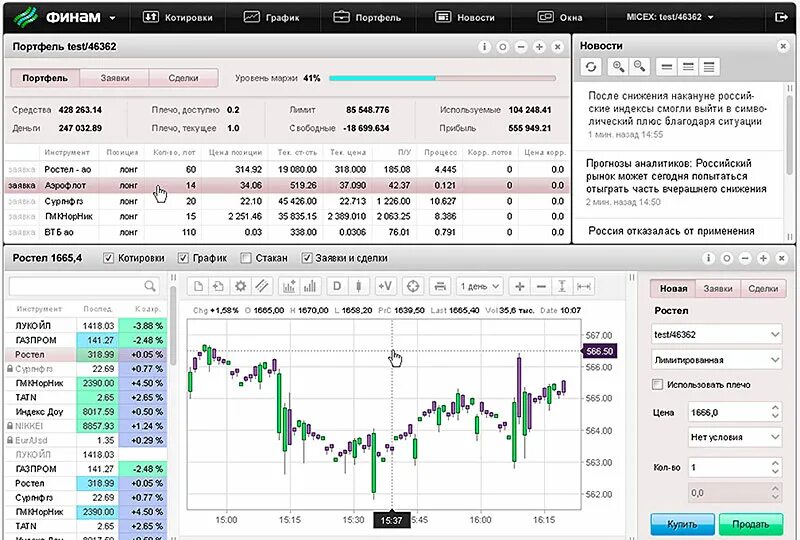This screenshot has width=800, height=540.
Task: Switch news to four-line dense view
Action: click(x=709, y=67)
